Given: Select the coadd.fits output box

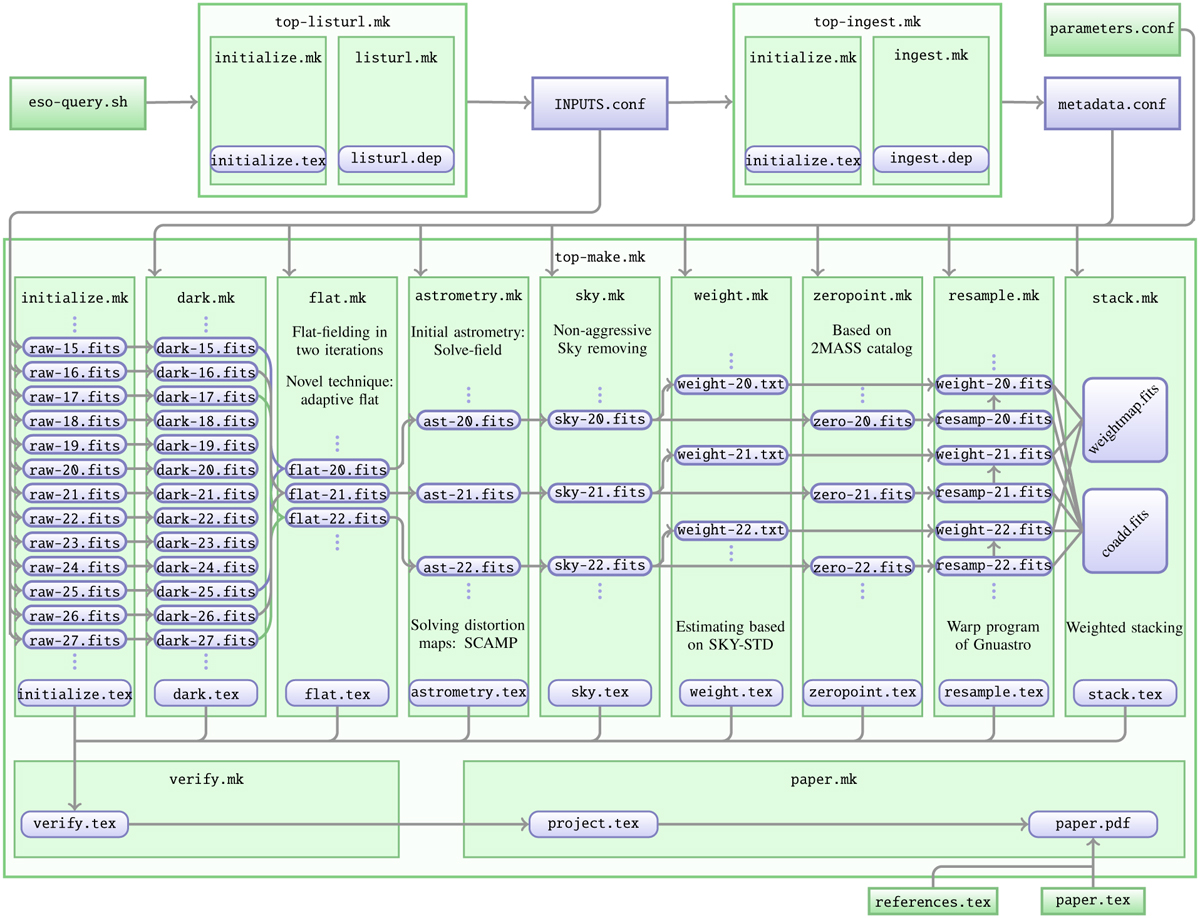Looking at the screenshot, I should [1125, 530].
